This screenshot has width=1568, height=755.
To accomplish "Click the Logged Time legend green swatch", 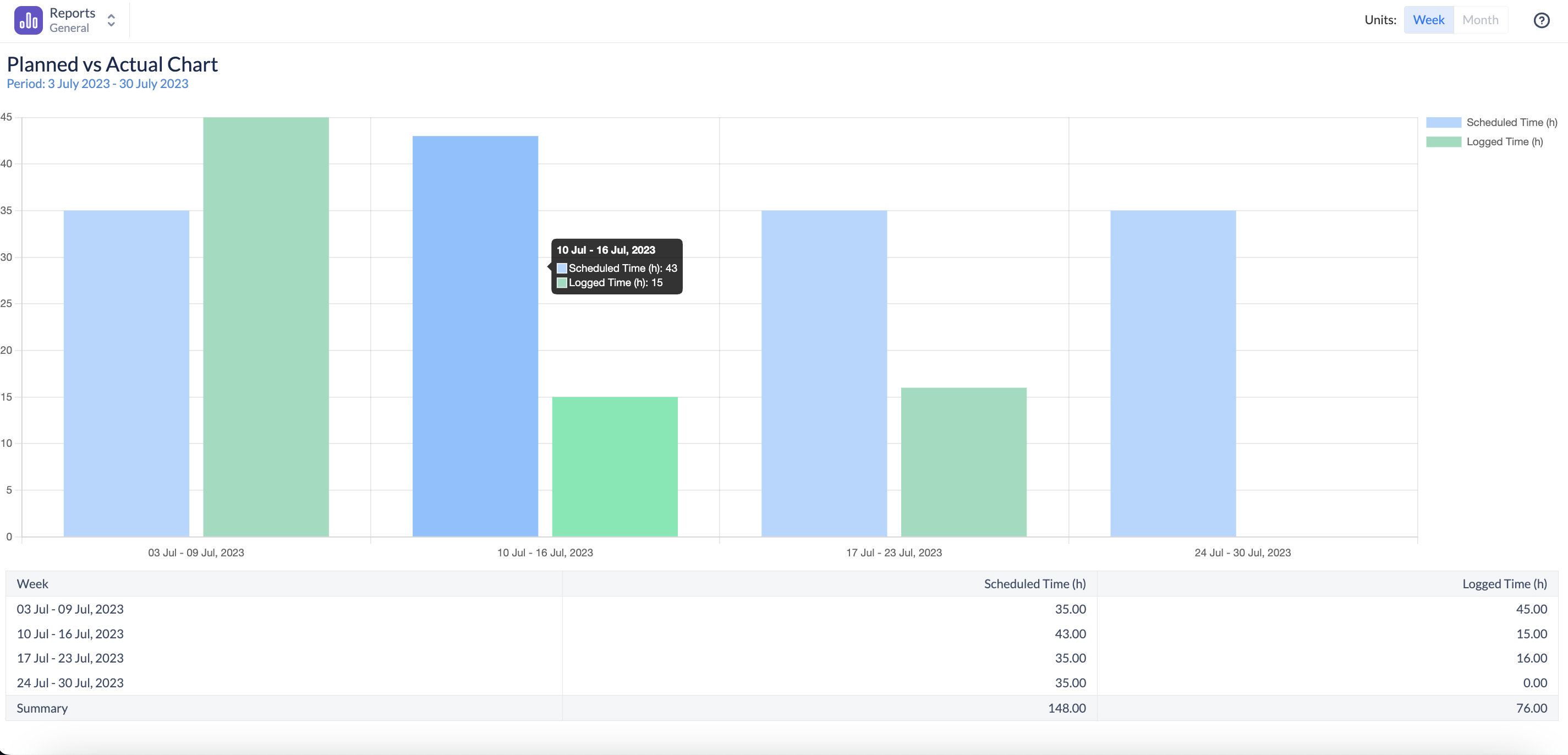I will [x=1443, y=142].
